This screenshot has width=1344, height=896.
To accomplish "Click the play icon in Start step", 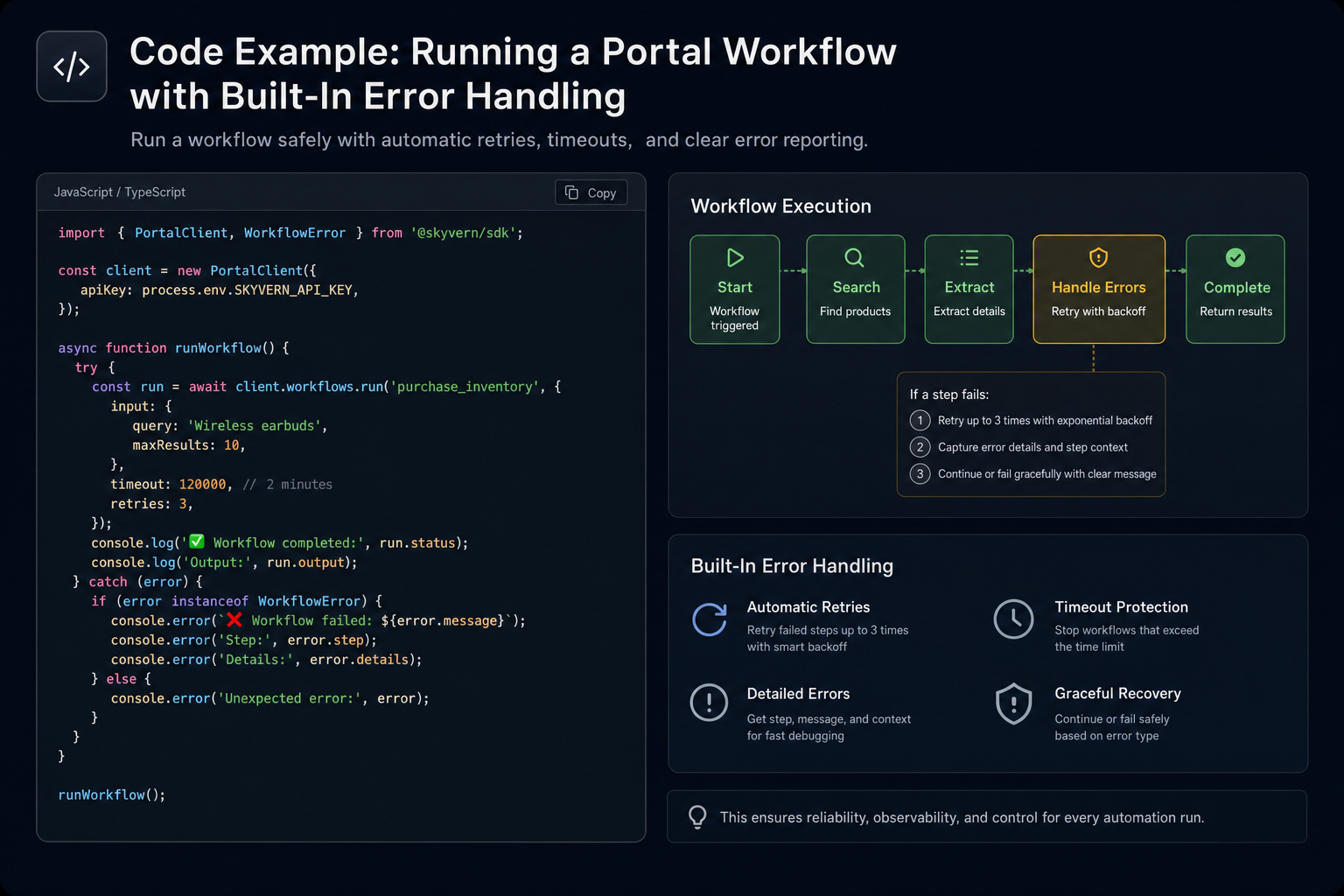I will click(735, 257).
